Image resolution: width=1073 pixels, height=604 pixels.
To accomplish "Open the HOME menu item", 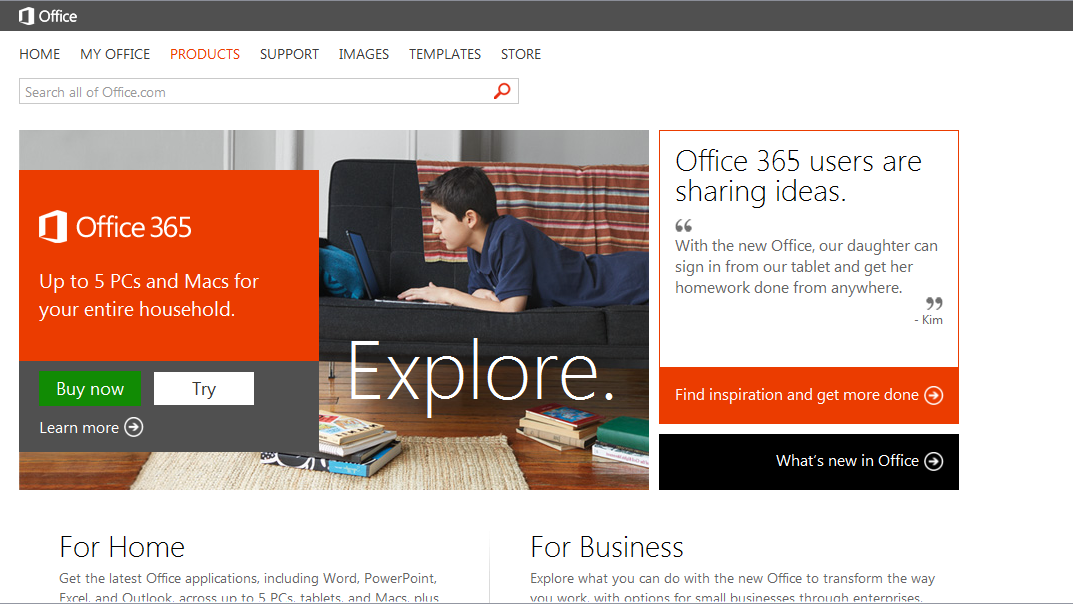I will [x=40, y=54].
